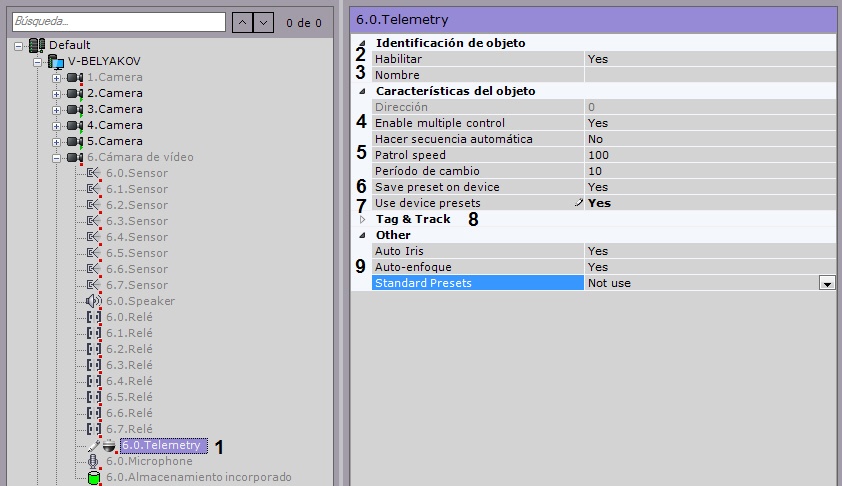Click the Búsqueda search field
Screen dimensions: 842x486
click(116, 20)
